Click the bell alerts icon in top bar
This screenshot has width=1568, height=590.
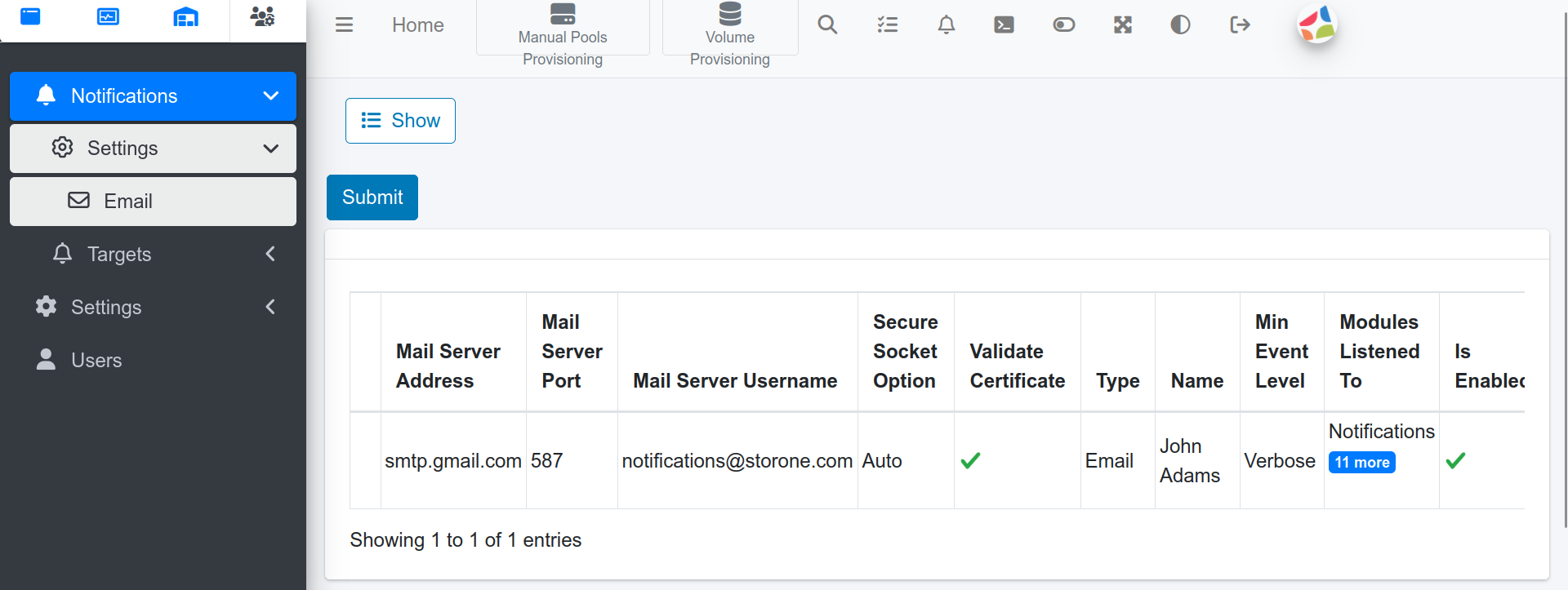946,25
